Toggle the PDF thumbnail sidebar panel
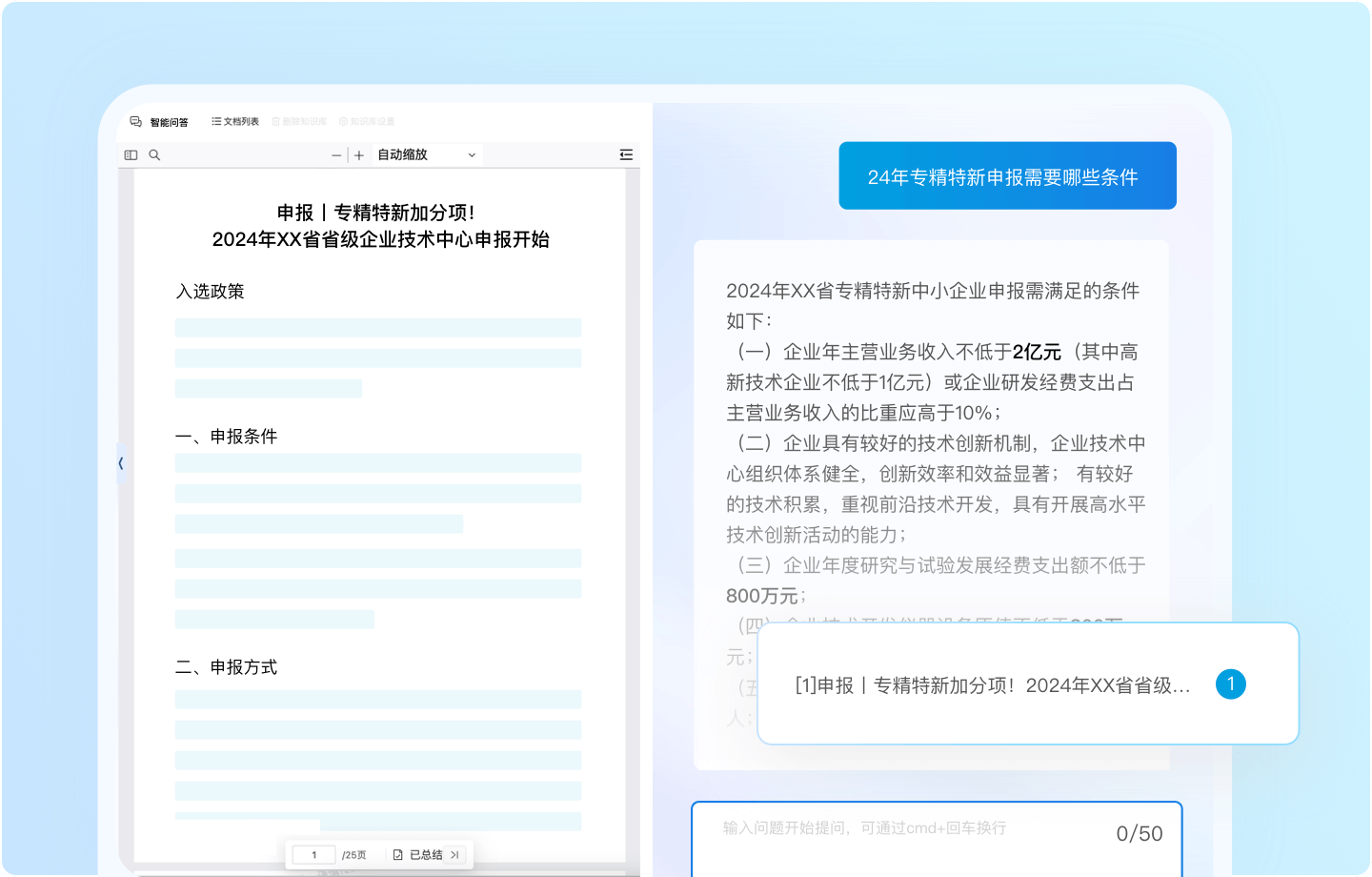The height and width of the screenshot is (877, 1372). pyautogui.click(x=131, y=153)
